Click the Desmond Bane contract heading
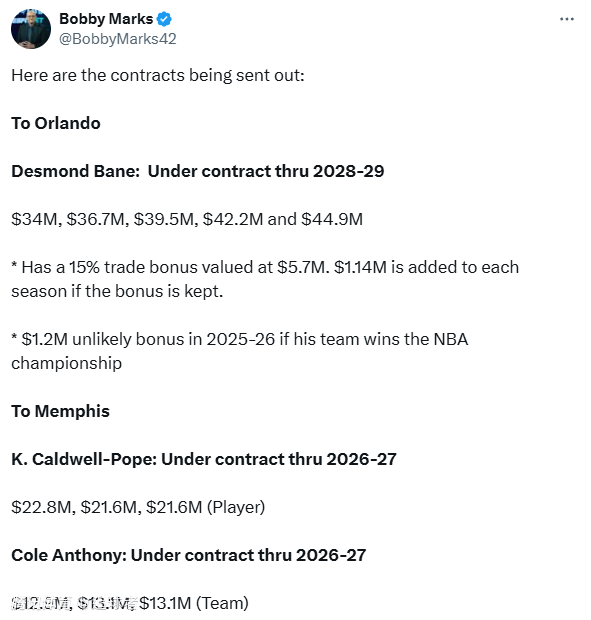Image resolution: width=591 pixels, height=620 pixels. coord(198,171)
